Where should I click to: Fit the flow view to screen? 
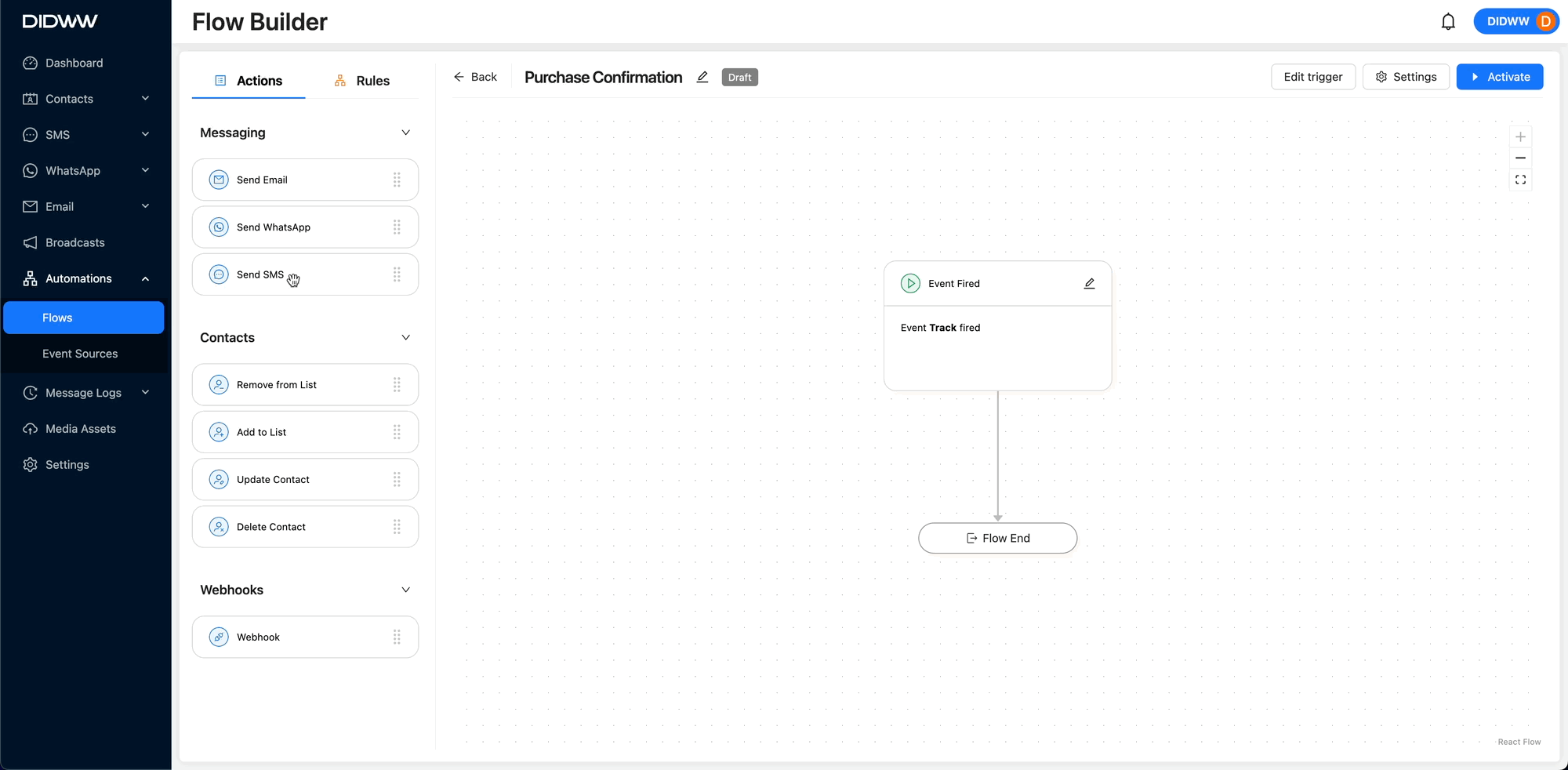1520,180
